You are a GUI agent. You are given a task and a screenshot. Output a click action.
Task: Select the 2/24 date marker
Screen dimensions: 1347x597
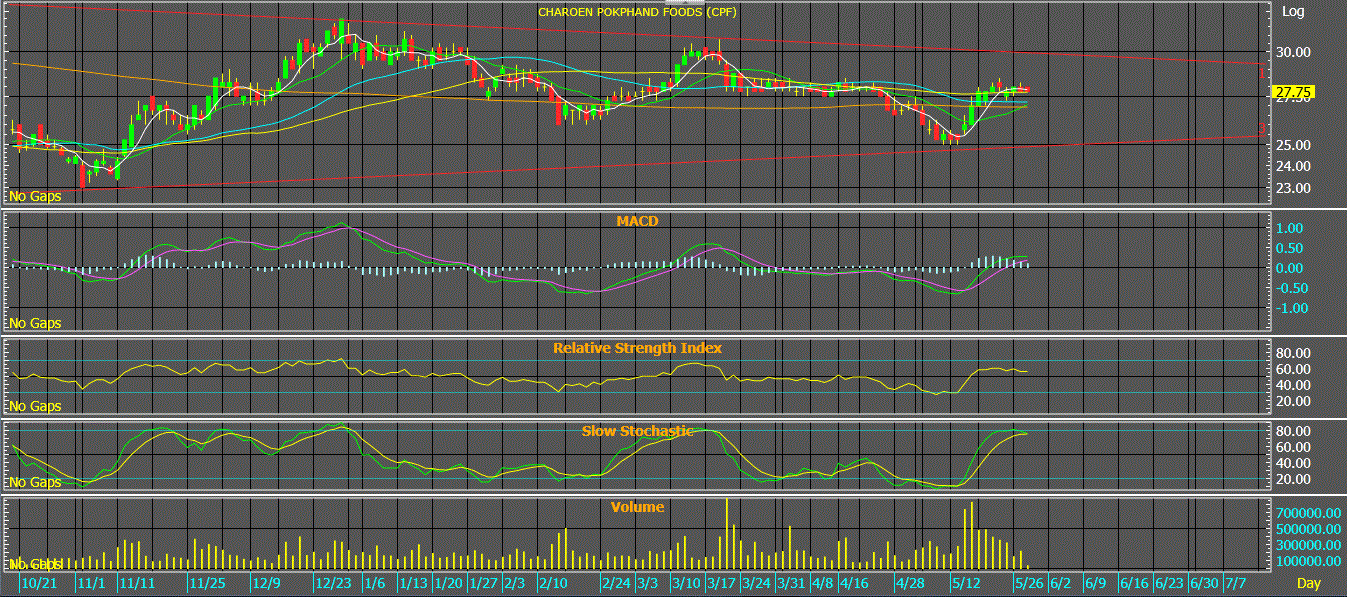click(x=616, y=583)
